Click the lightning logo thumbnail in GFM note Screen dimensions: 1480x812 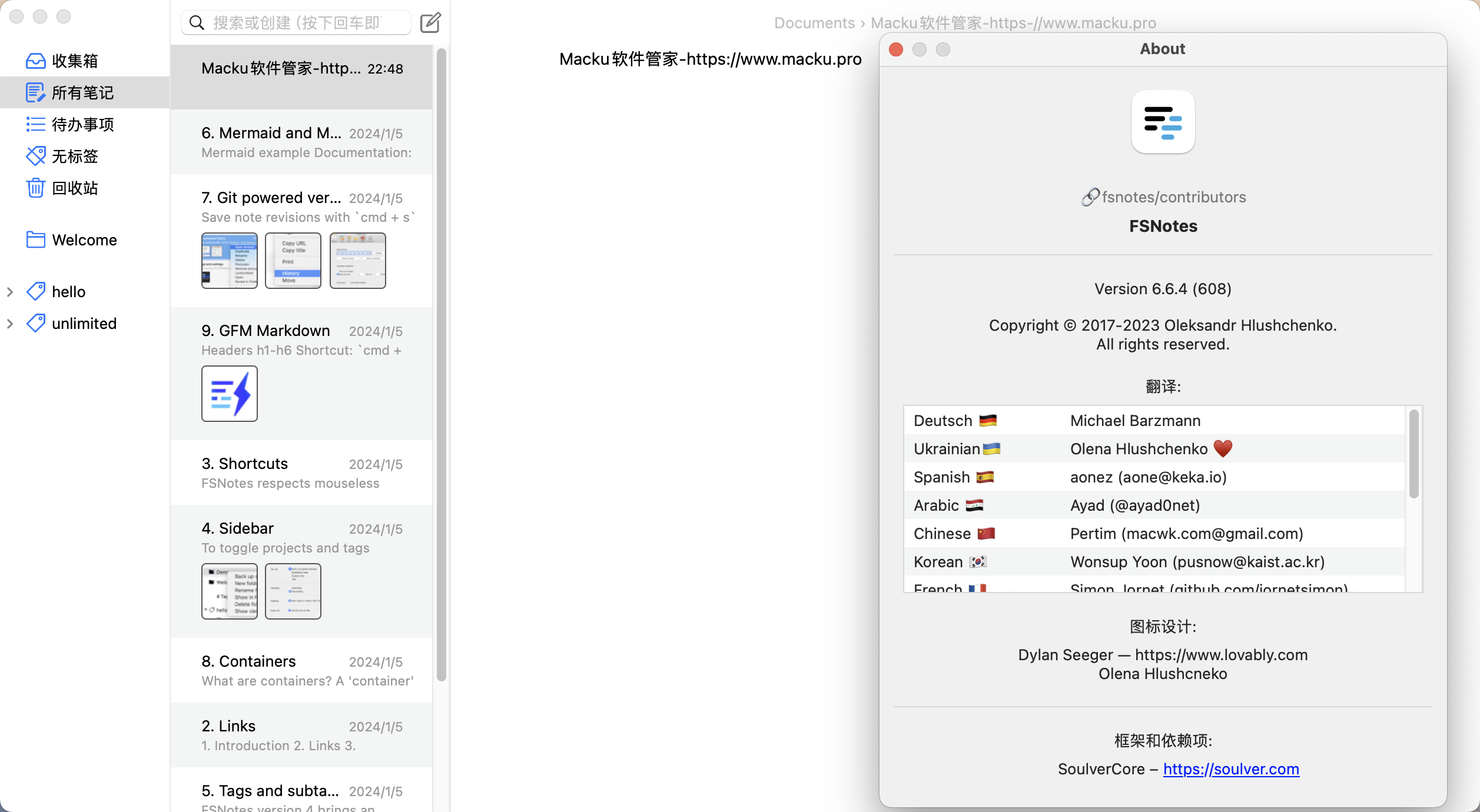[x=230, y=394]
